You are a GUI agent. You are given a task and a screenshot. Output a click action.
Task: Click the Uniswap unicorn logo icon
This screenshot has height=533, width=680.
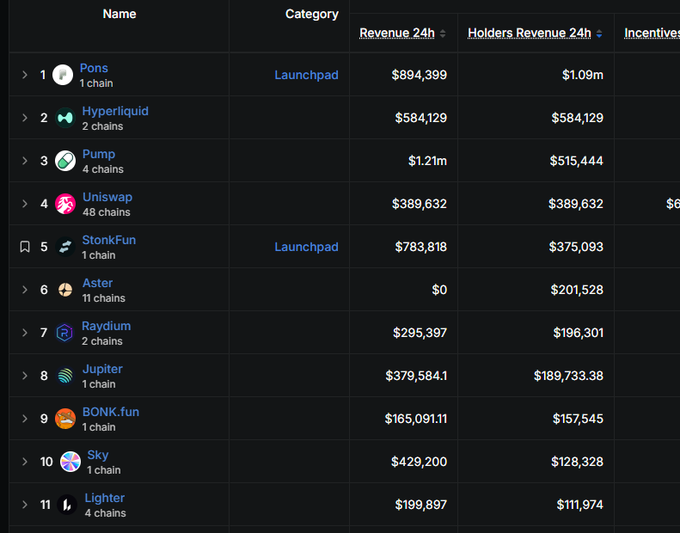click(65, 204)
